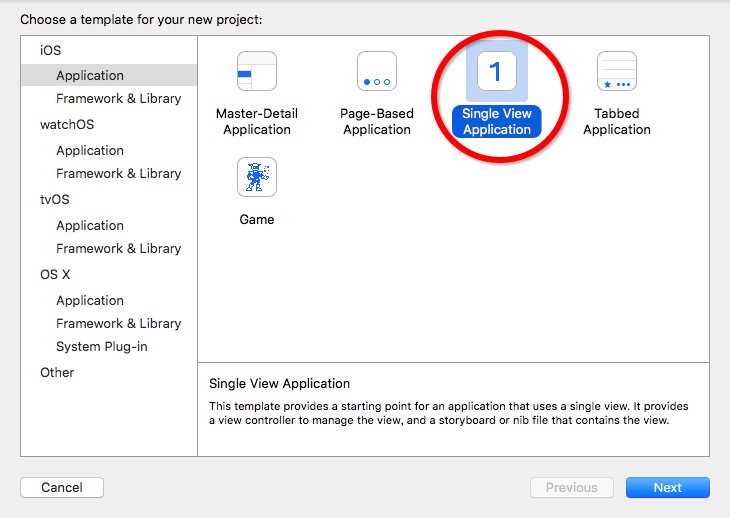Select the Game template icon
Screen dimensions: 730x518
pos(257,177)
